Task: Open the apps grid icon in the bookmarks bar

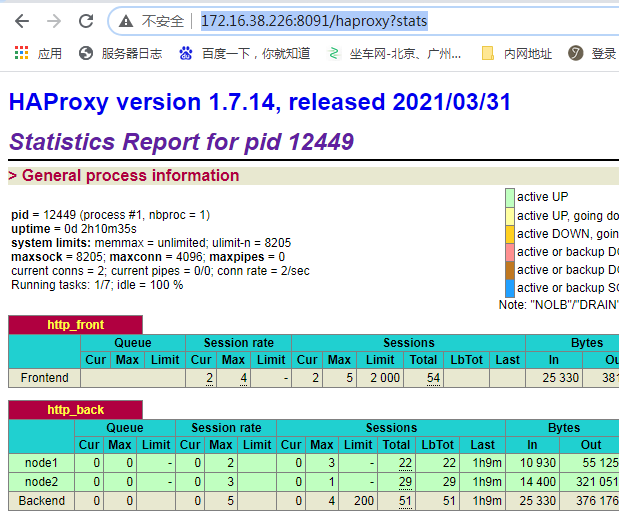Action: click(x=21, y=53)
